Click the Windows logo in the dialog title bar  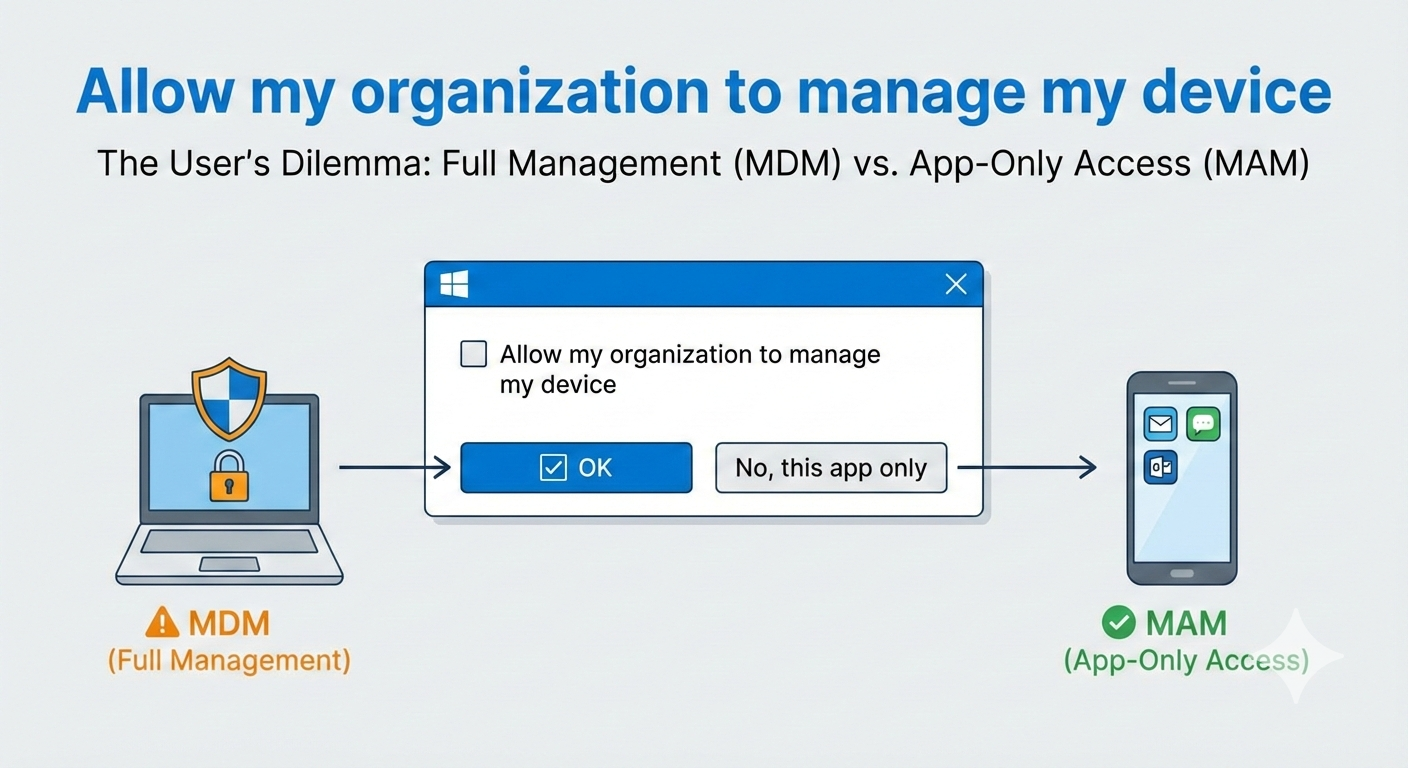(454, 283)
